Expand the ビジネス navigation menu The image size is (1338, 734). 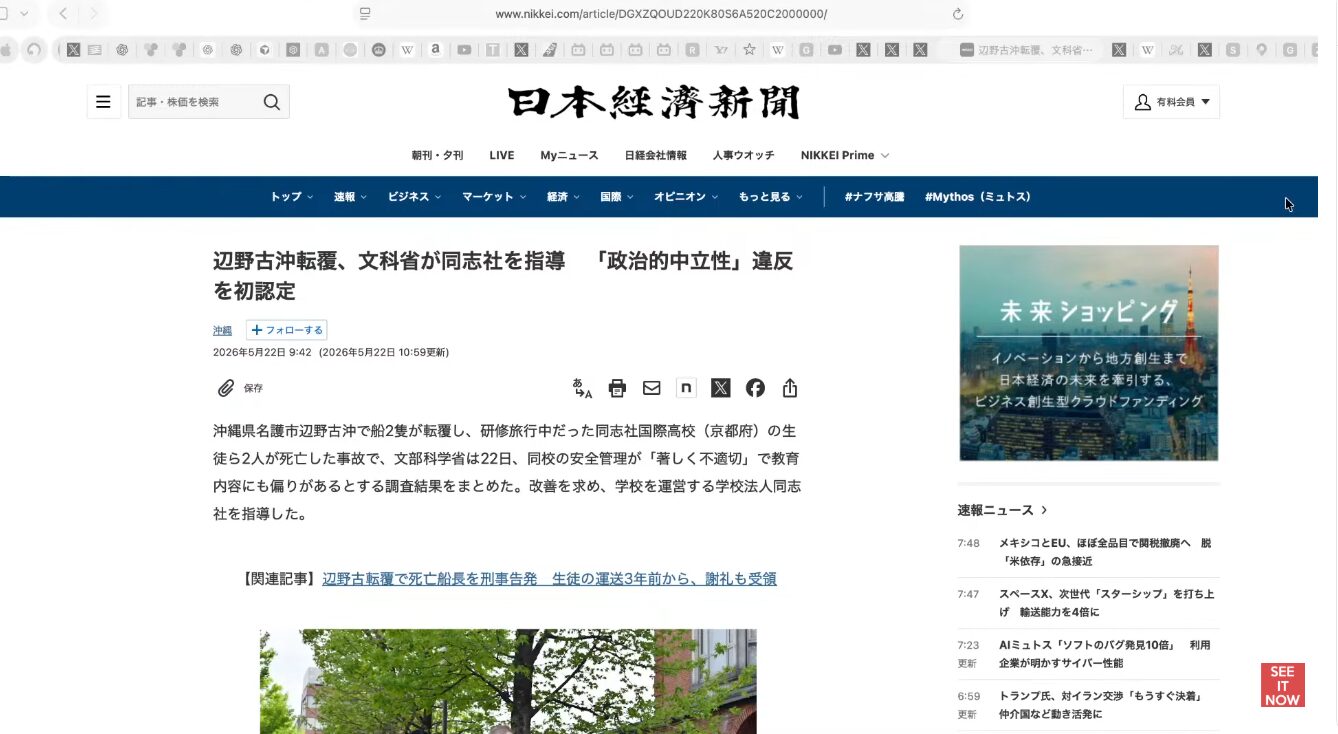click(x=415, y=197)
